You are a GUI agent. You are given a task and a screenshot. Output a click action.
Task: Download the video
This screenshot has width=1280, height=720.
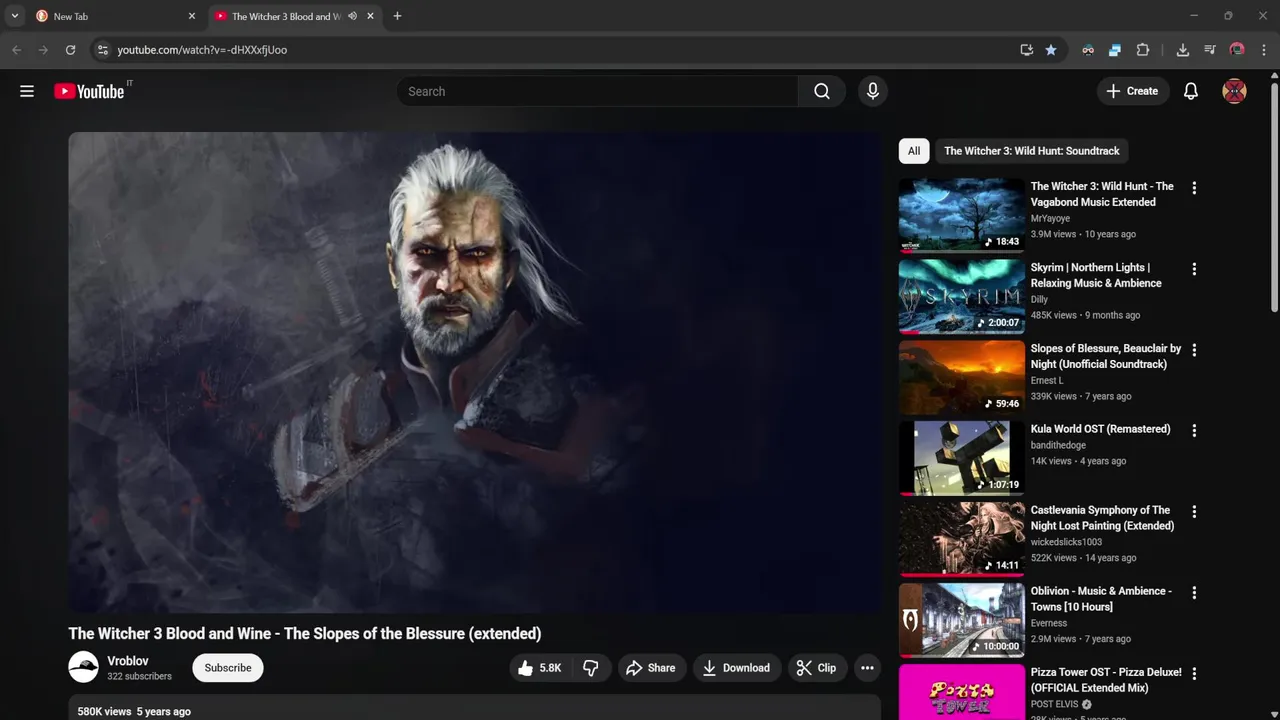pos(736,668)
